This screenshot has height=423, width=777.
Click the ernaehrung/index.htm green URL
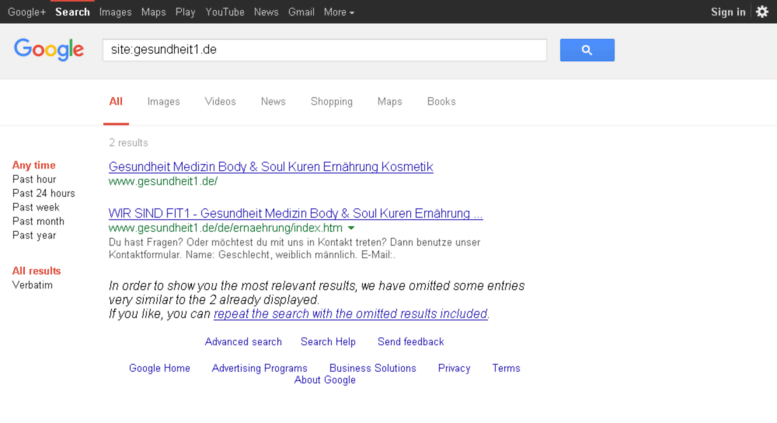click(x=225, y=228)
